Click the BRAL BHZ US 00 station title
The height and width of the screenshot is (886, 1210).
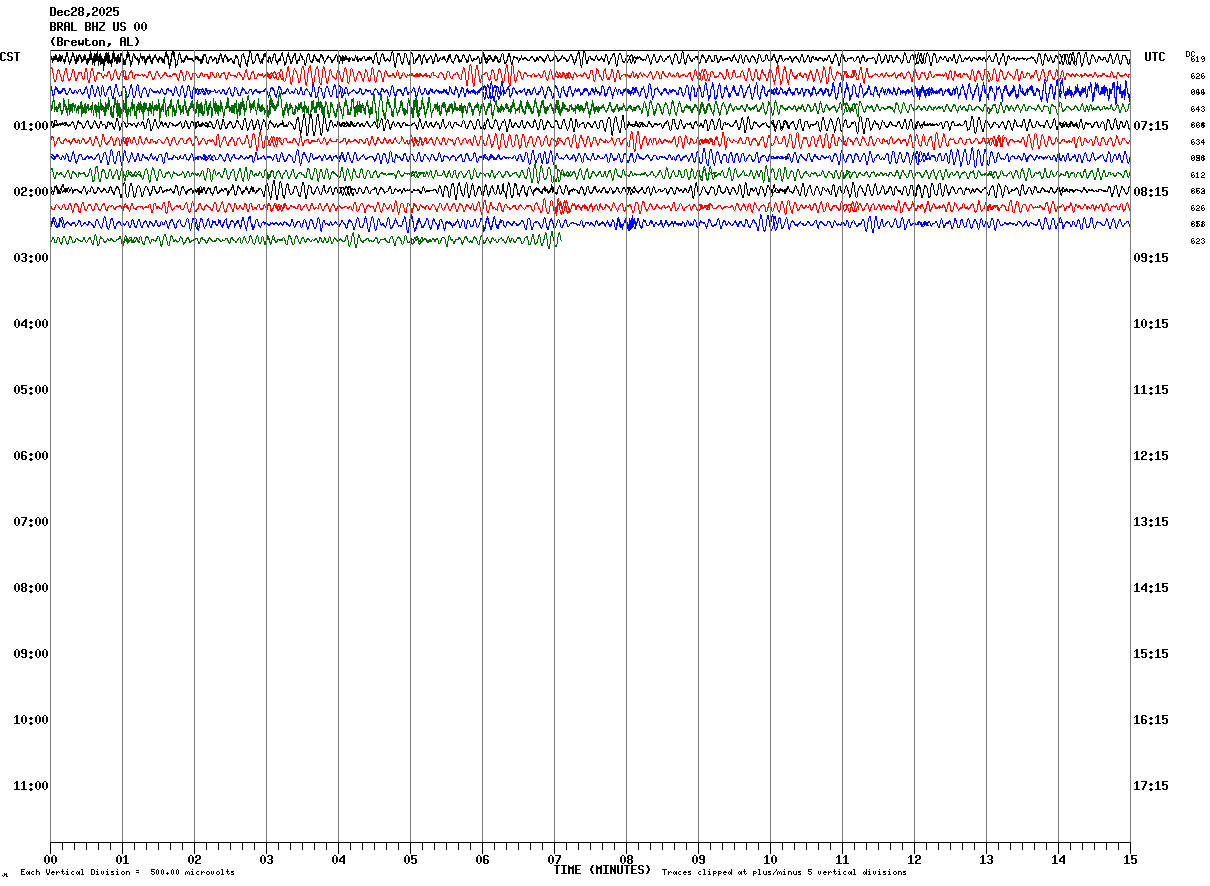pyautogui.click(x=98, y=27)
